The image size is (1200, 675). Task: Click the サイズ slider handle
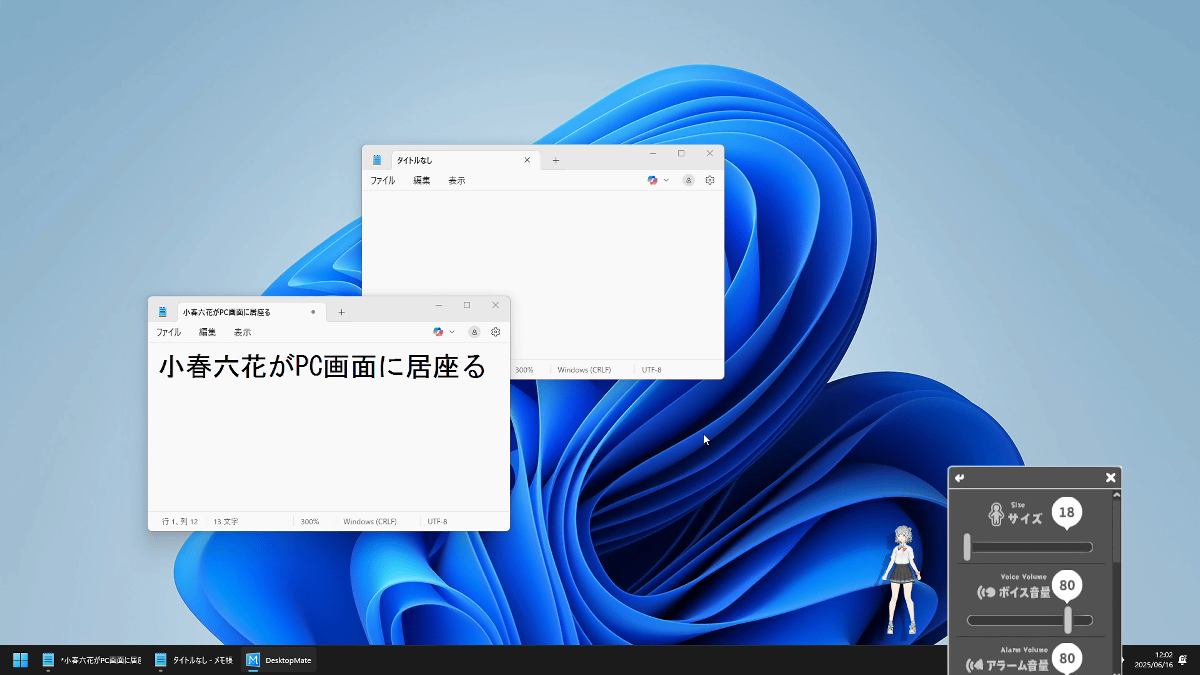(967, 547)
